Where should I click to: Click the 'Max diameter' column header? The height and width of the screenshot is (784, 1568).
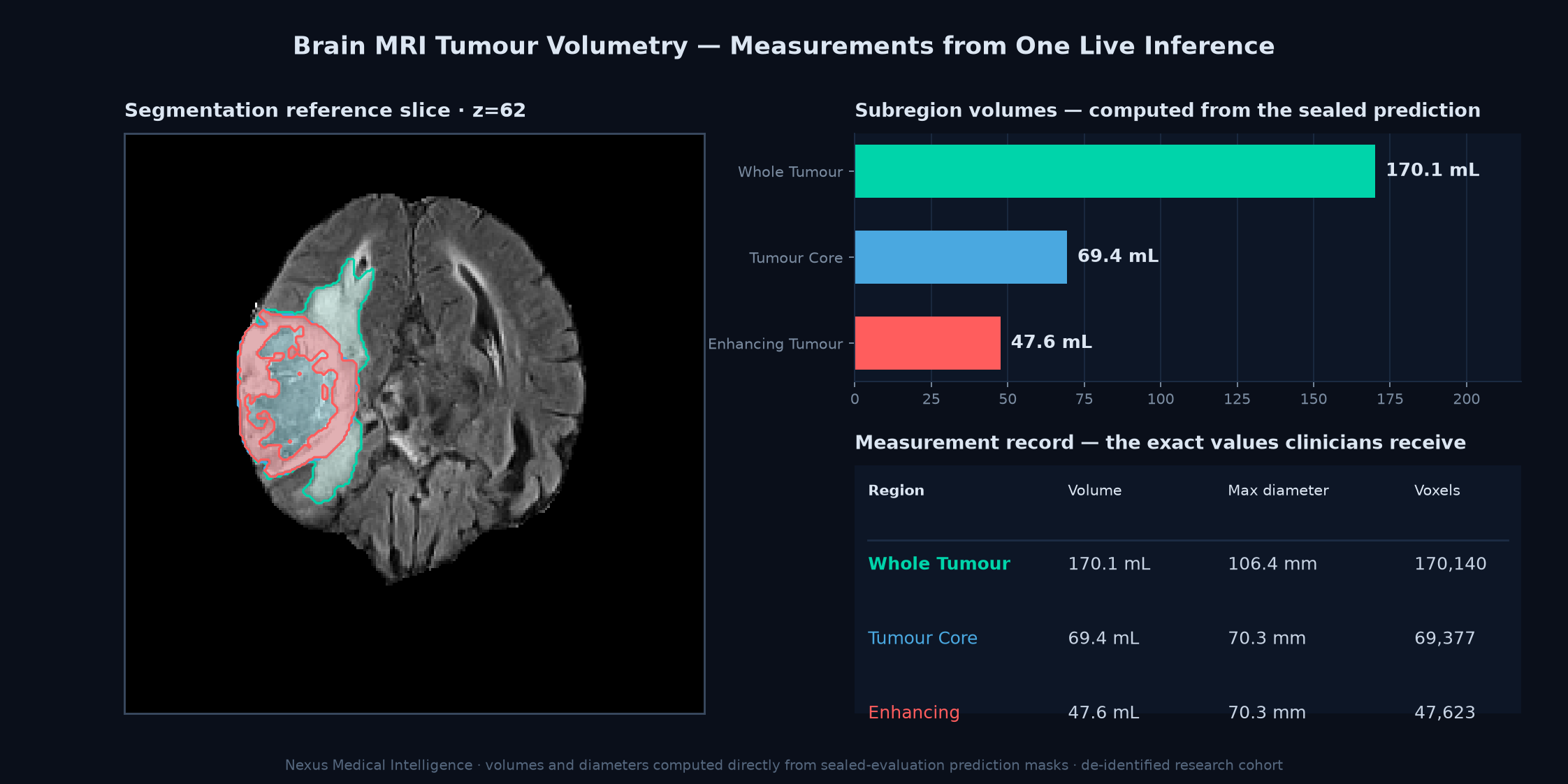pos(1278,491)
